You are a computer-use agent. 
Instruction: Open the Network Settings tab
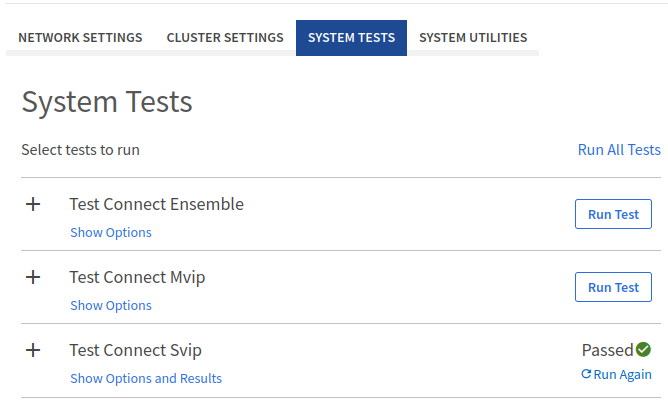point(80,38)
